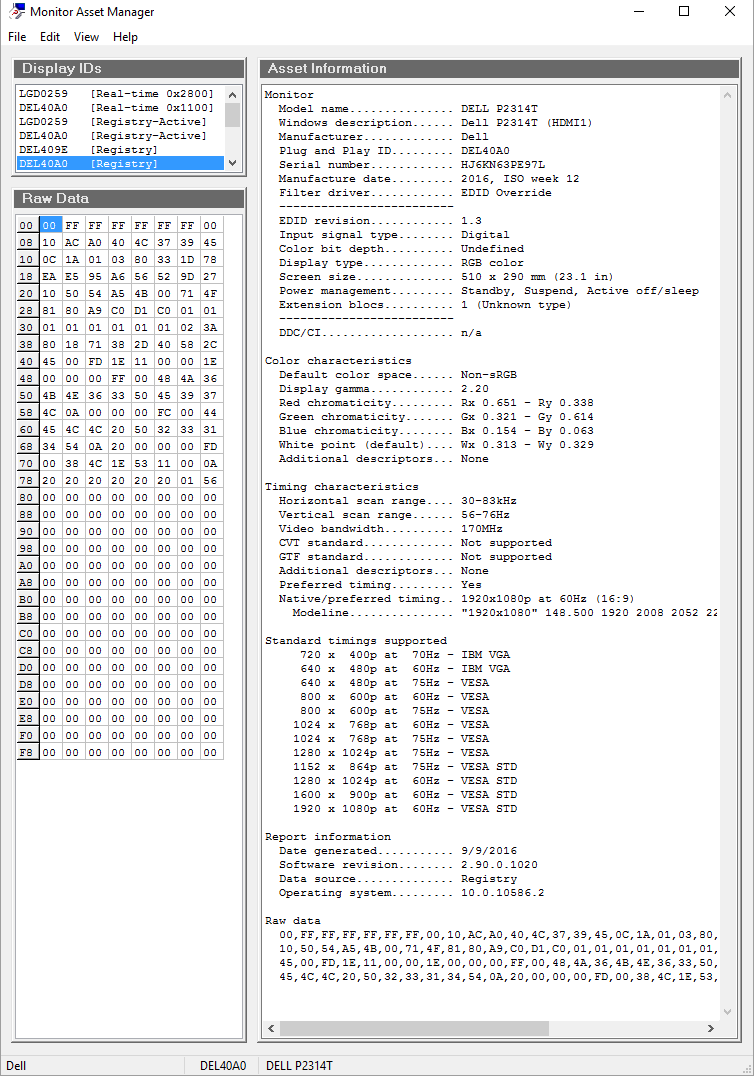Select LGD0259 Real-time 0x2800 display entry
Image resolution: width=754 pixels, height=1076 pixels.
coord(116,93)
